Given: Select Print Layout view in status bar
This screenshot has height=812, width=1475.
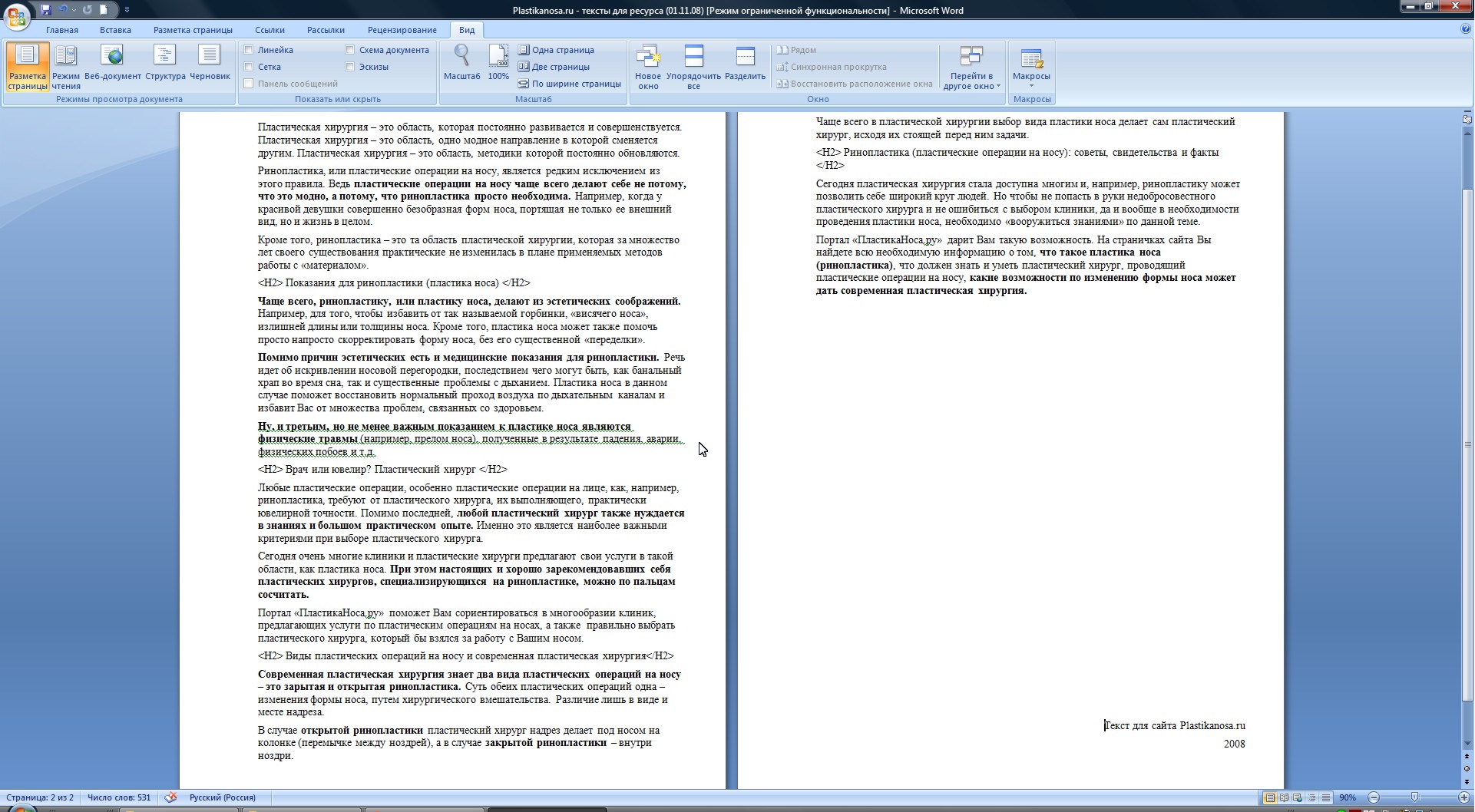Looking at the screenshot, I should click(x=1270, y=797).
